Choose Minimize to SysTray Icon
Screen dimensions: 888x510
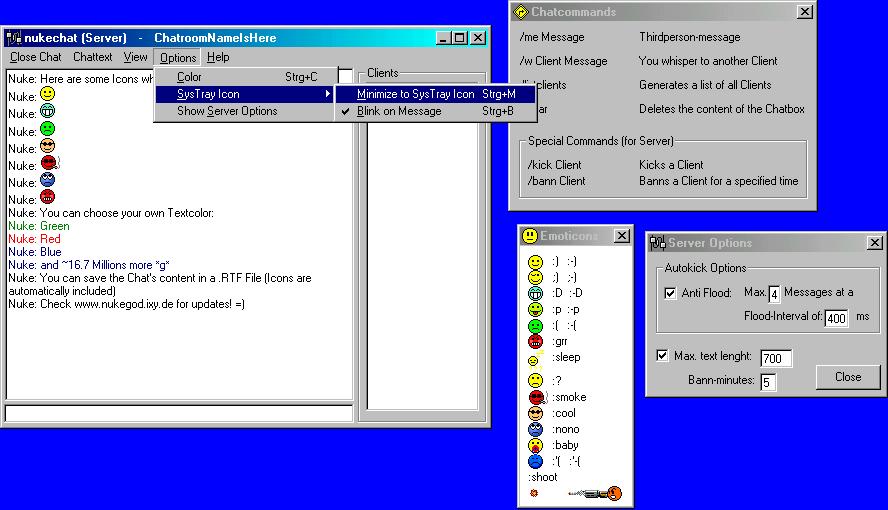pos(415,94)
